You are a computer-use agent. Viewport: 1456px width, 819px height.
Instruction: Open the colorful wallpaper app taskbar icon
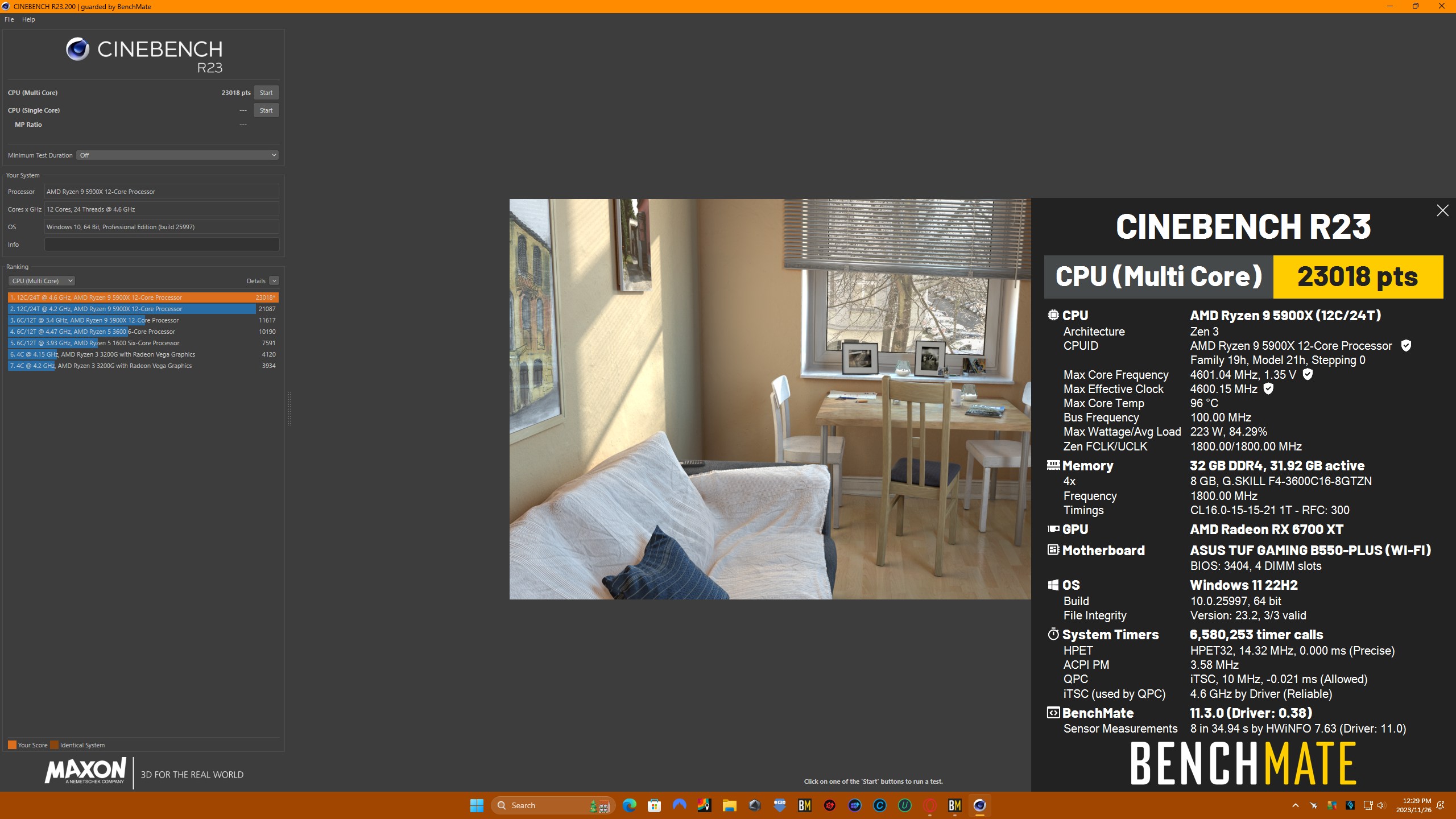[704, 805]
